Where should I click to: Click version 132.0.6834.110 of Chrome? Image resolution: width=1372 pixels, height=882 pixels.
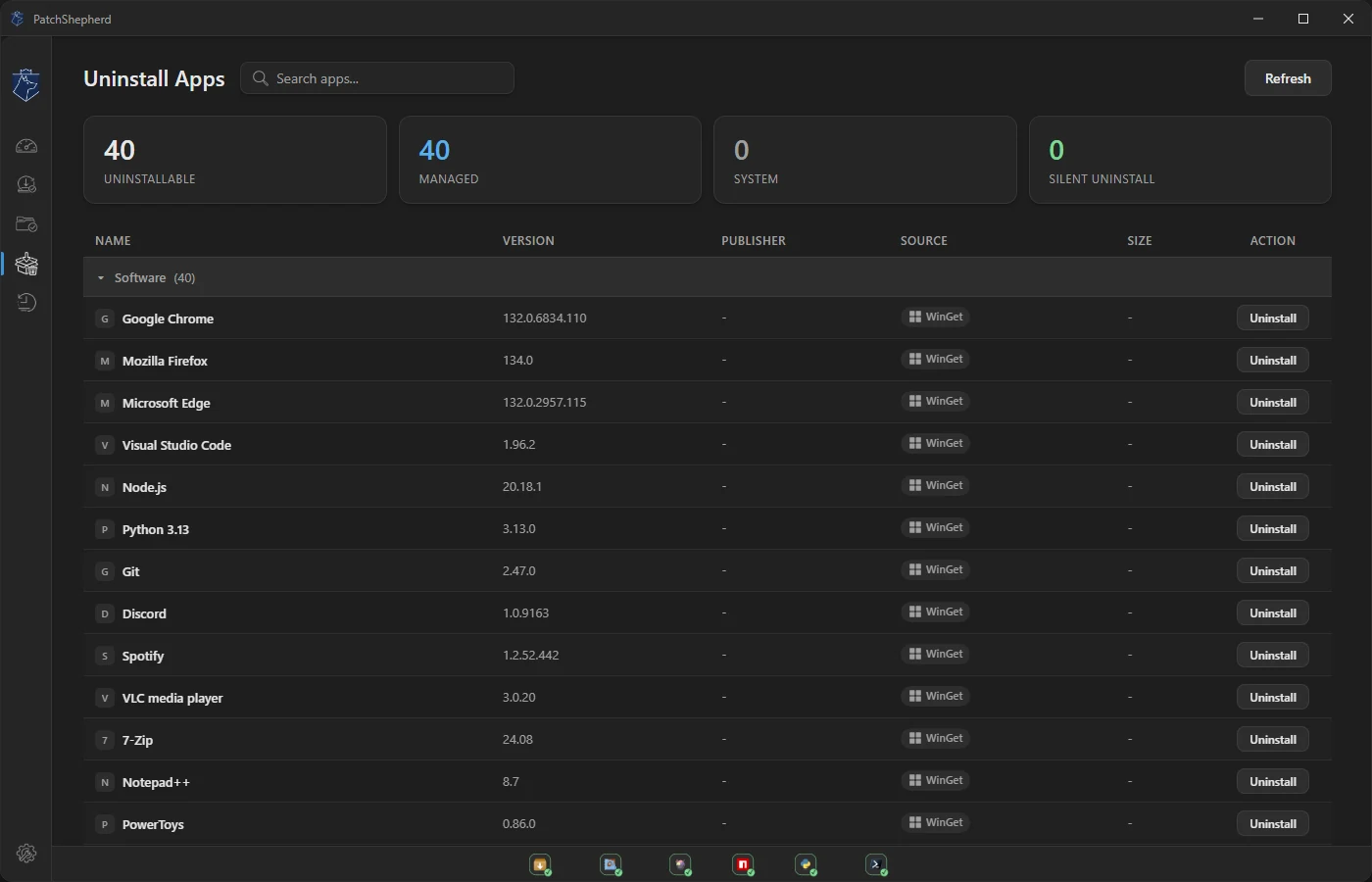[x=545, y=318]
